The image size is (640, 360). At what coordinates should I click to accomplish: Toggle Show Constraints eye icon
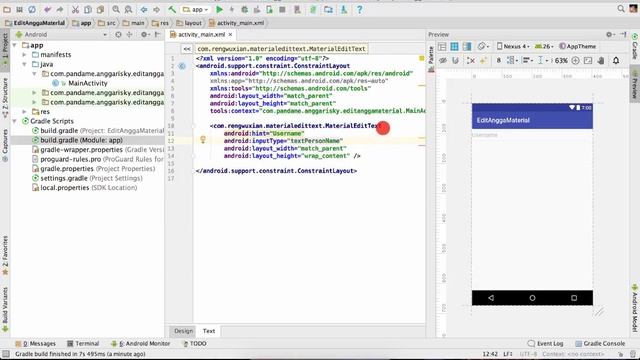pyautogui.click(x=443, y=60)
